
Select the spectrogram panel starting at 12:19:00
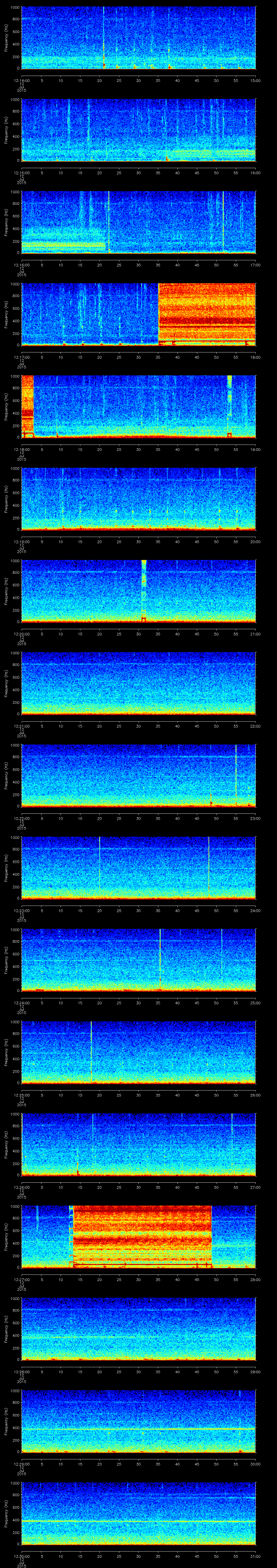click(x=138, y=499)
